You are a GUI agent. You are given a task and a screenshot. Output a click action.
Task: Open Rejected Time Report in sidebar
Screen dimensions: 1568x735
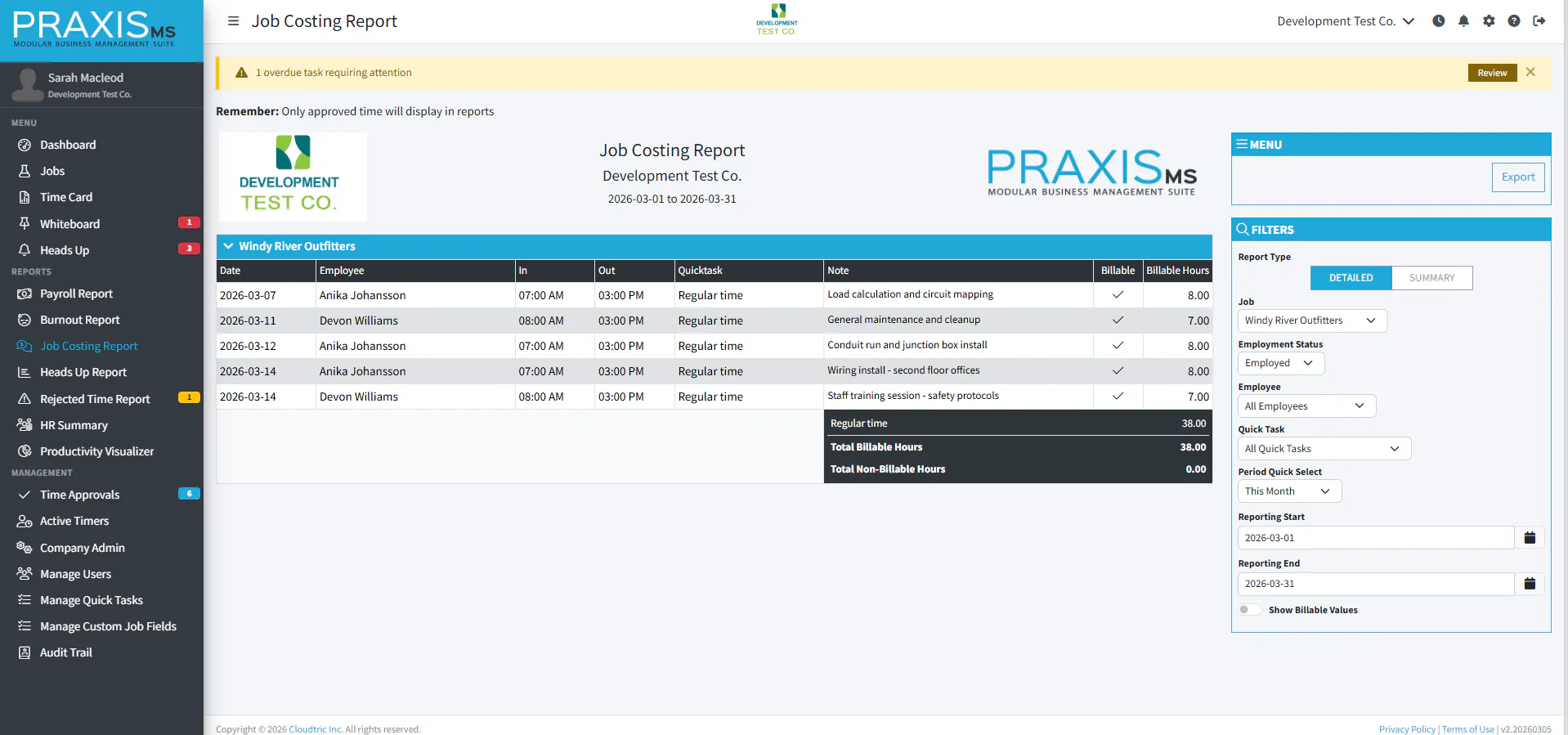[x=95, y=399]
